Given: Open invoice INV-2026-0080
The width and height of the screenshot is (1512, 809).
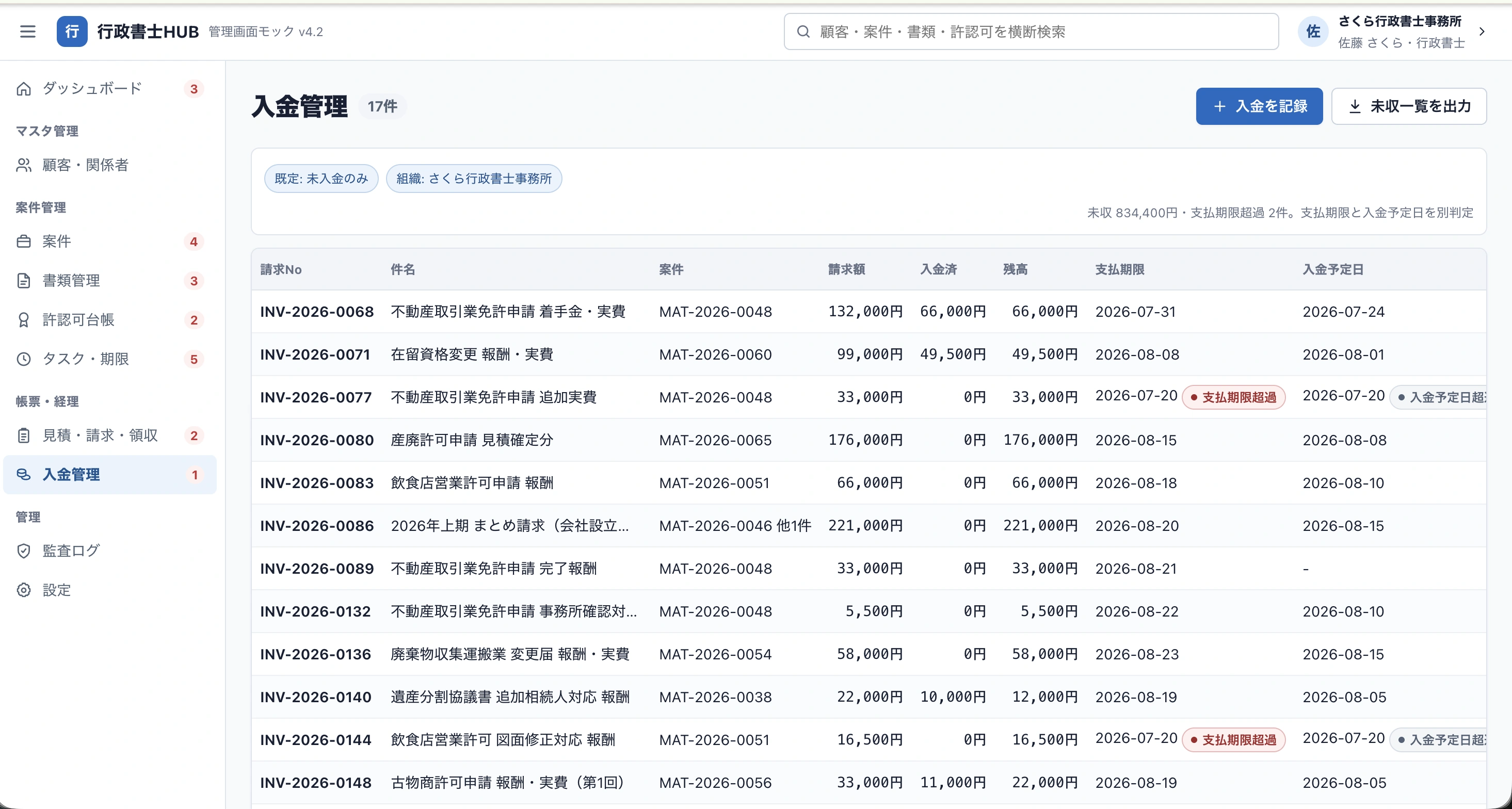Looking at the screenshot, I should tap(317, 440).
